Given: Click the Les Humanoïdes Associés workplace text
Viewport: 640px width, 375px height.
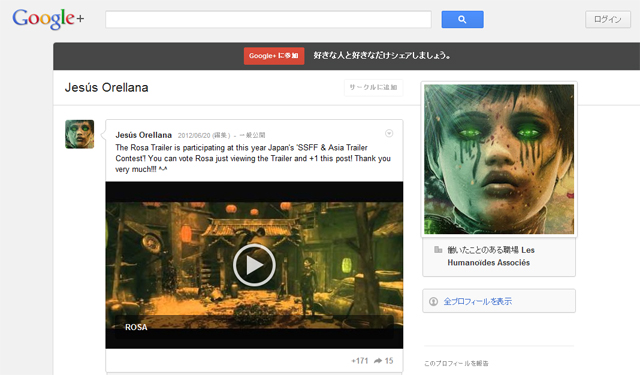Looking at the screenshot, I should pos(491,256).
